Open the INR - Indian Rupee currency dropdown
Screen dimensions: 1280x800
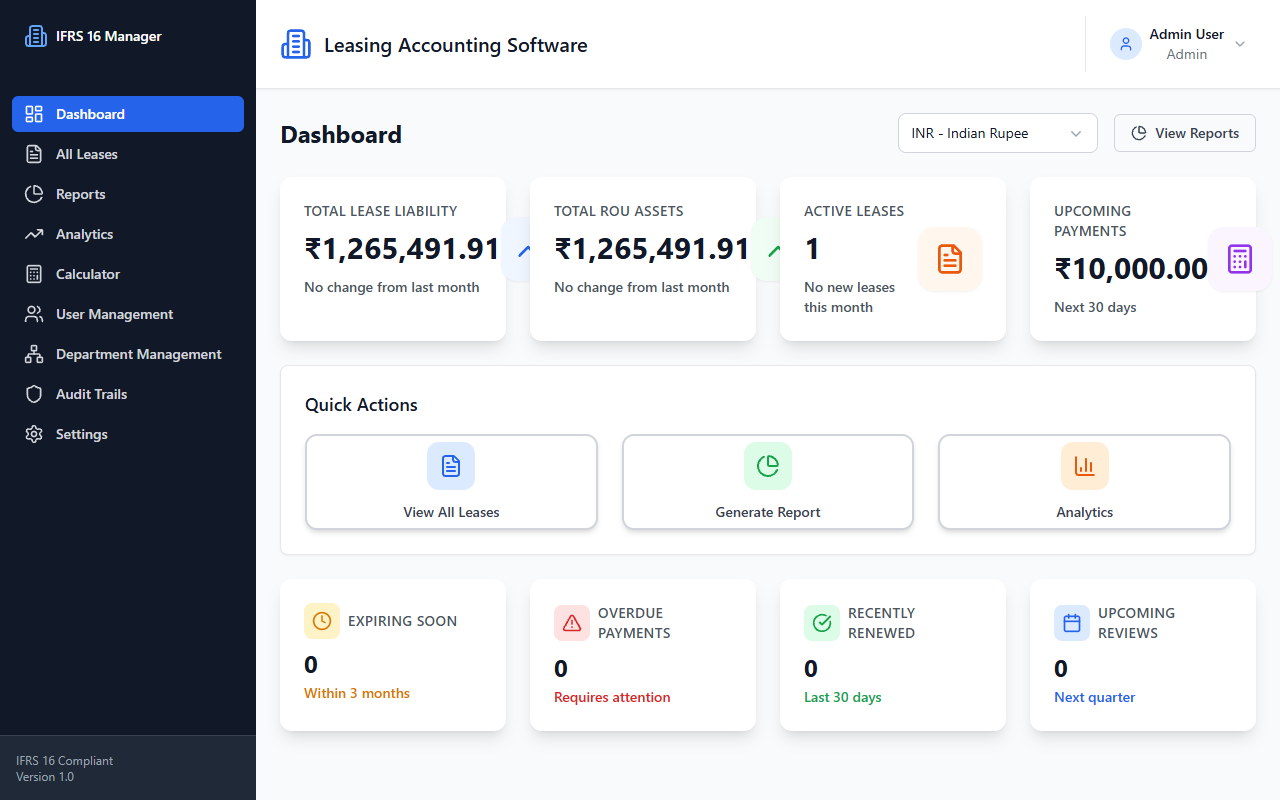coord(998,133)
